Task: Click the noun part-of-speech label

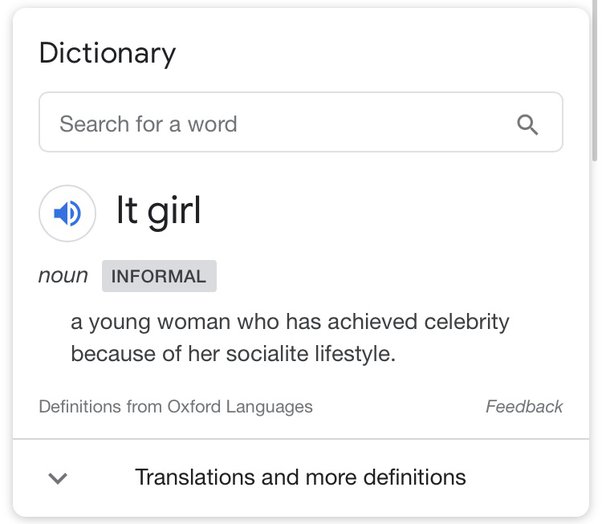Action: 63,276
